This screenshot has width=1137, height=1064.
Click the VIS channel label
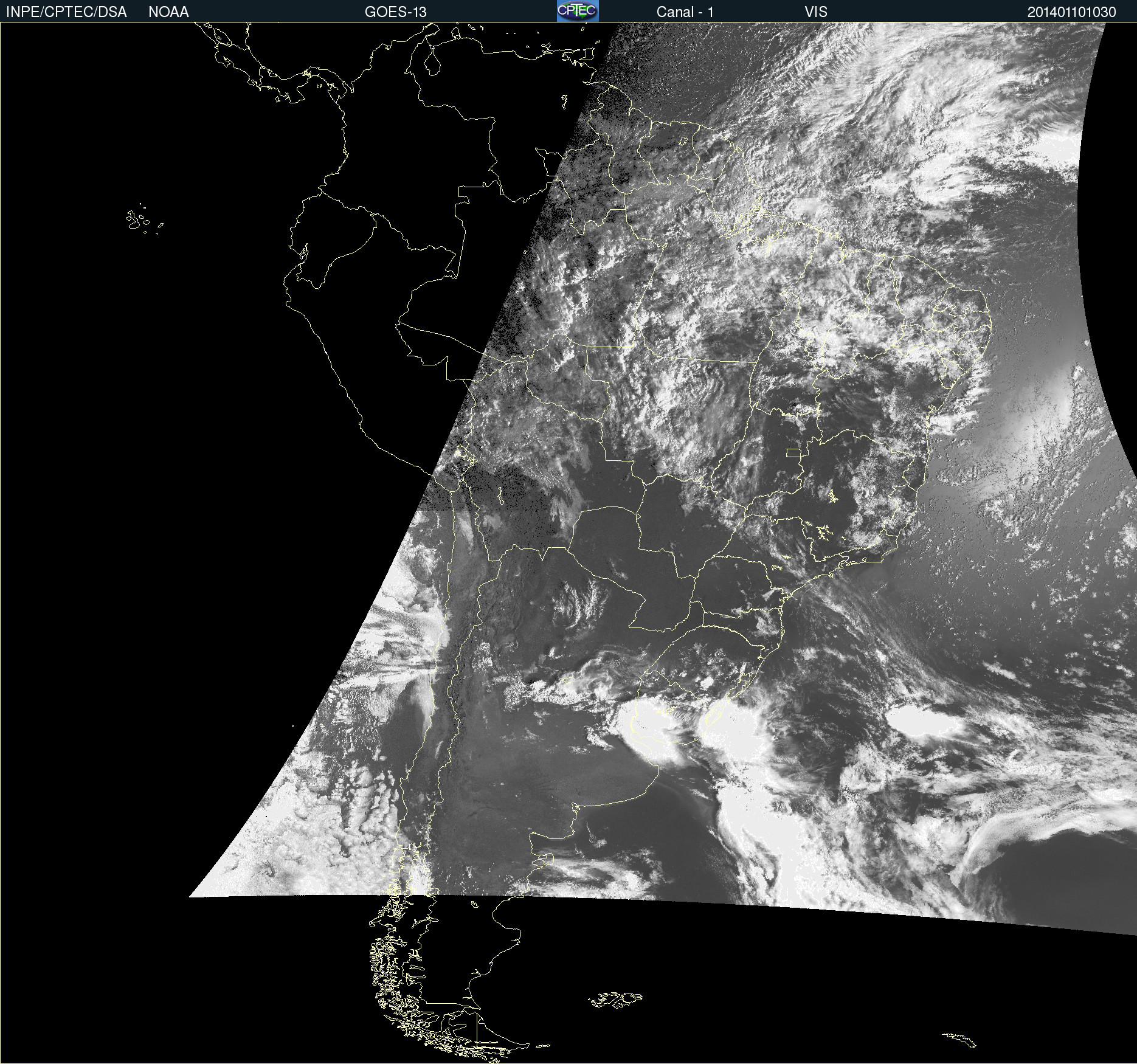[x=816, y=12]
